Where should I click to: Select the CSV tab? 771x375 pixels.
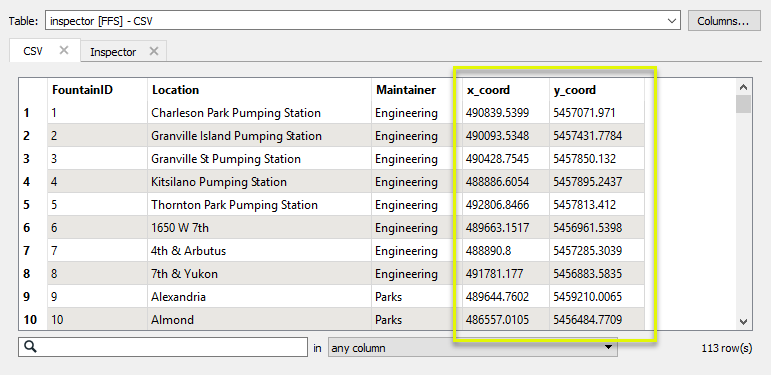[33, 51]
